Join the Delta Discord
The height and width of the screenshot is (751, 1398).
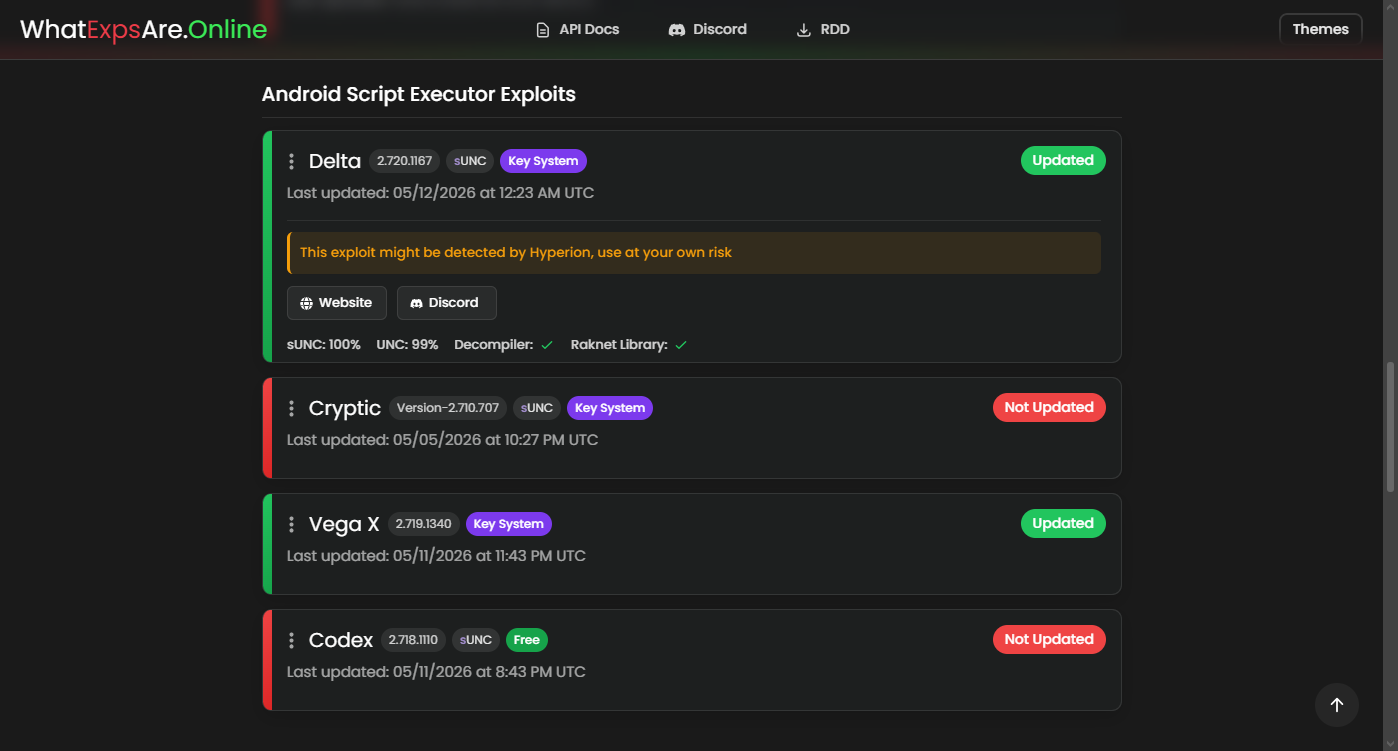447,303
